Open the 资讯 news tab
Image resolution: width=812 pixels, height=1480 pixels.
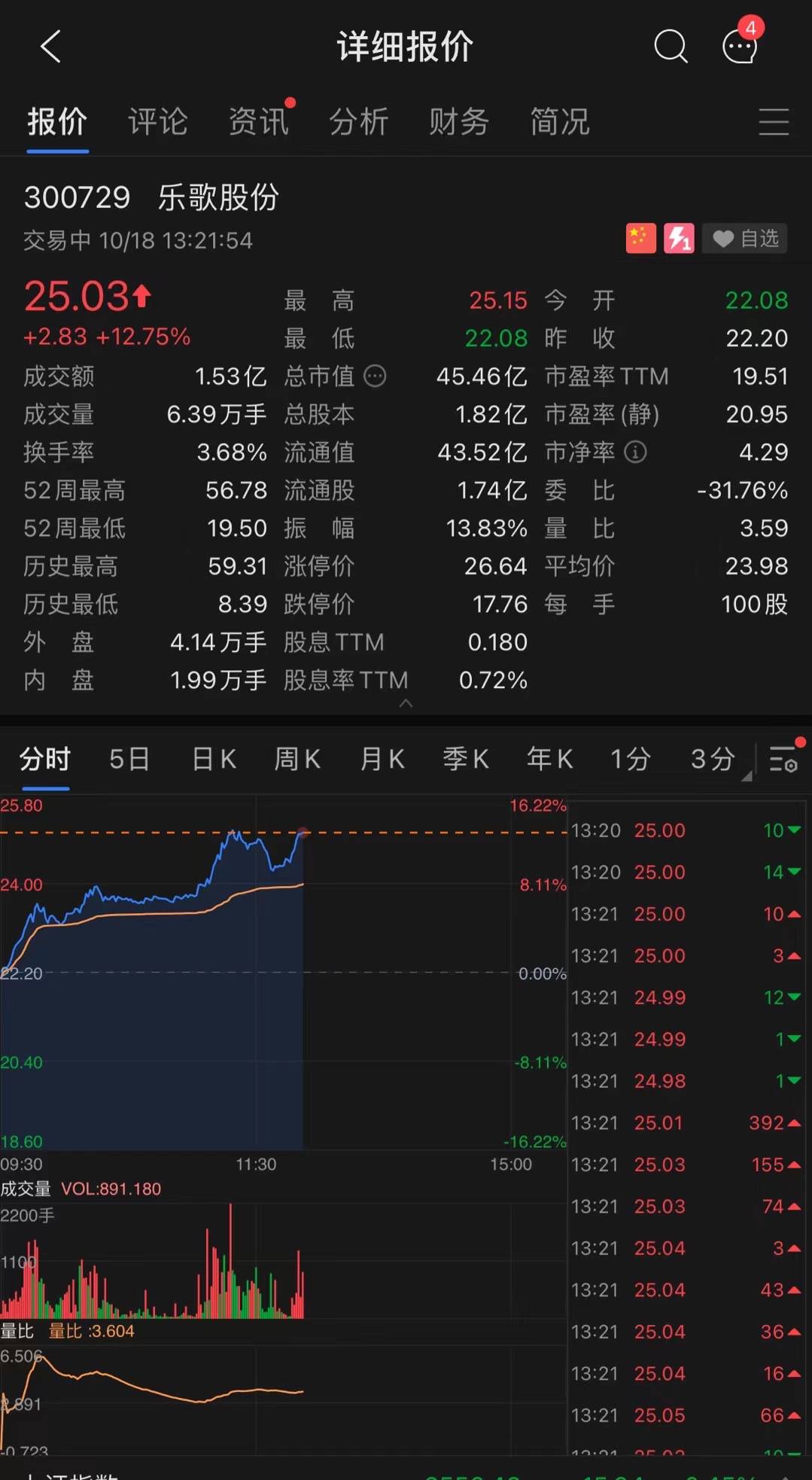258,121
